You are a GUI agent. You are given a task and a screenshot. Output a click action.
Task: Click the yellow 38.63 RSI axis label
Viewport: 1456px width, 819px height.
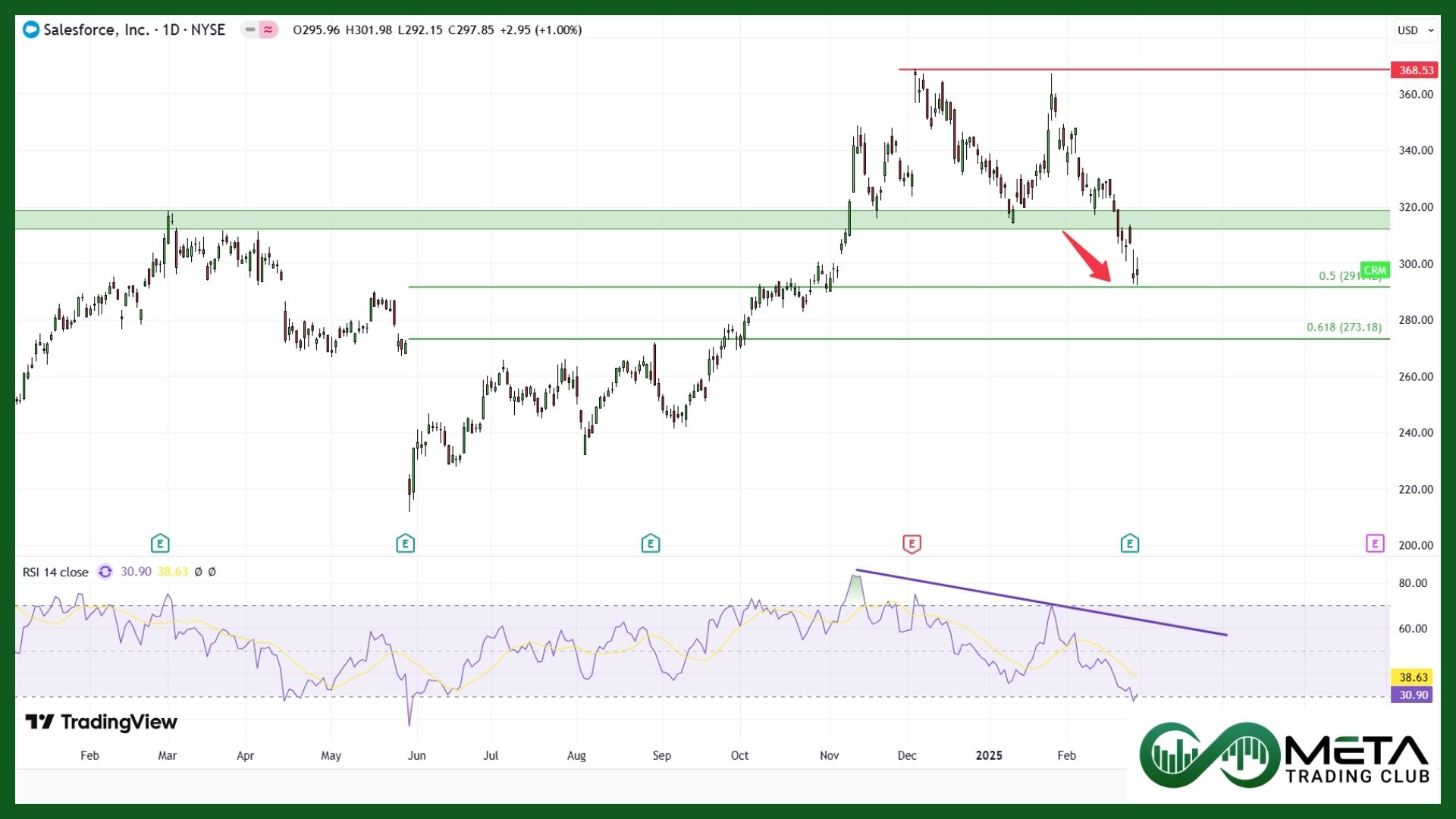tap(1411, 677)
